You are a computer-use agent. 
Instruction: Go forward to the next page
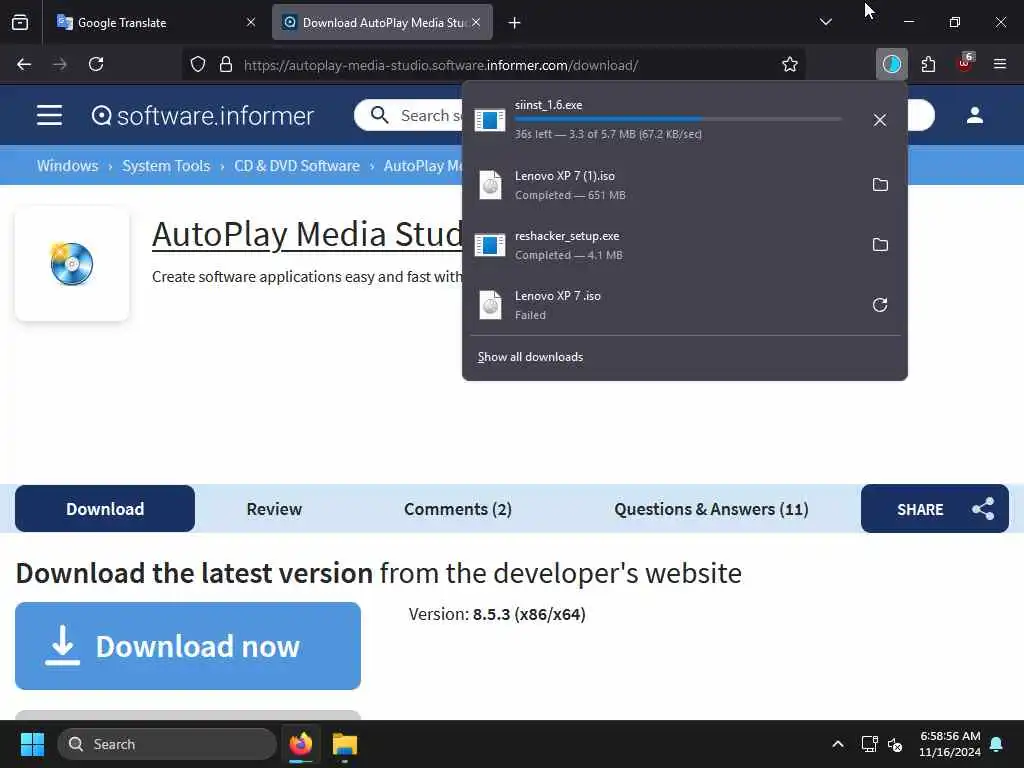[x=60, y=64]
